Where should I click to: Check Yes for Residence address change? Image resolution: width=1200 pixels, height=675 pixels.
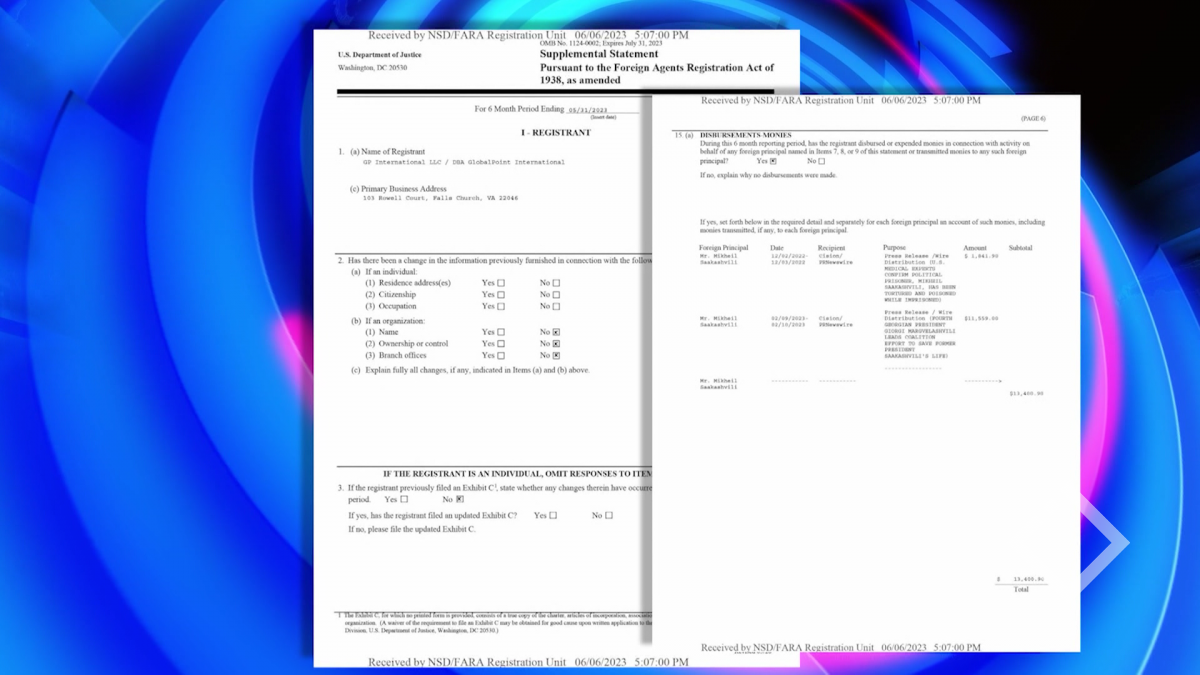point(501,283)
